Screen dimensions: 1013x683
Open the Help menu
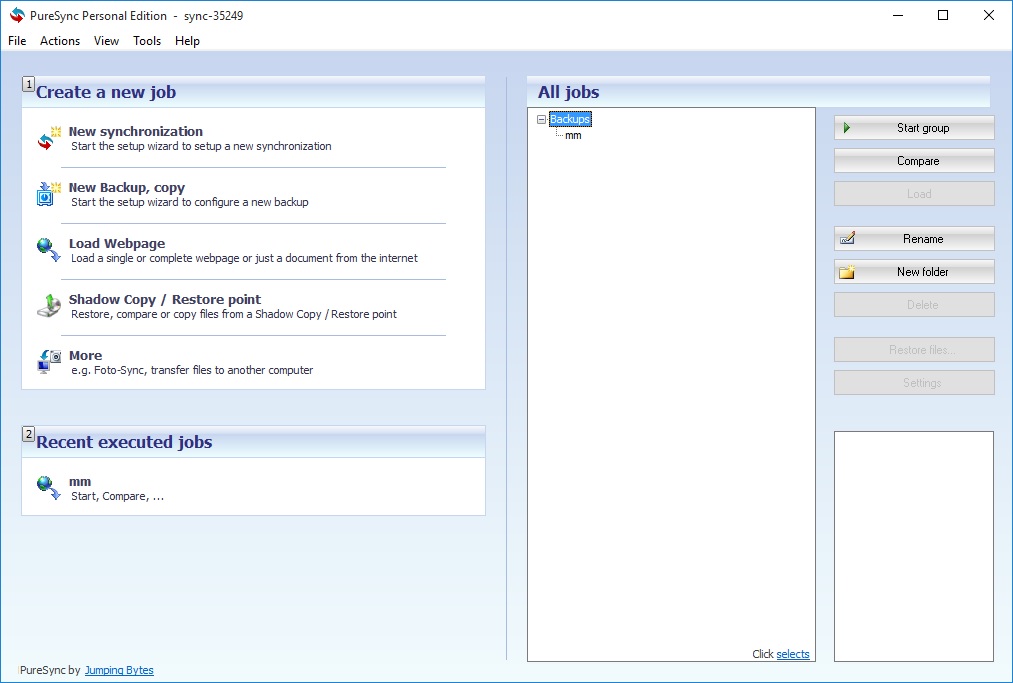pos(187,41)
